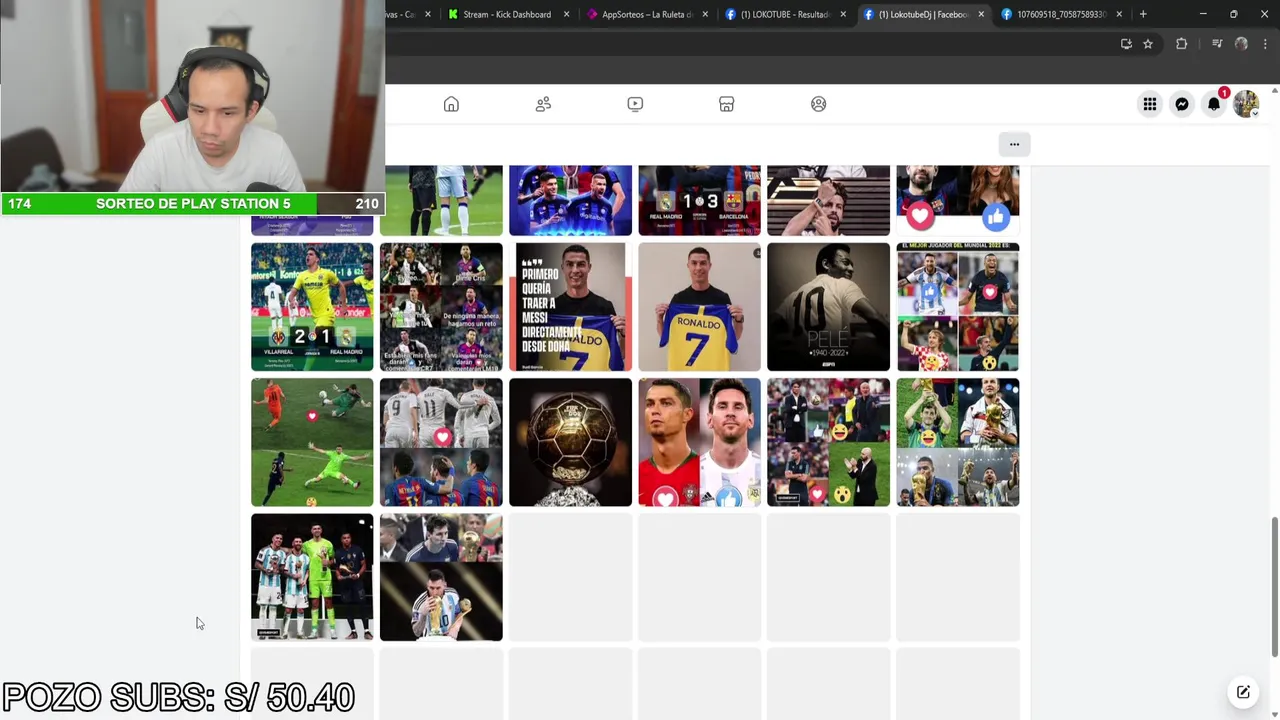Open 'El mejor jugador del mundial' collage
The image size is (1280, 720).
pyautogui.click(x=958, y=307)
